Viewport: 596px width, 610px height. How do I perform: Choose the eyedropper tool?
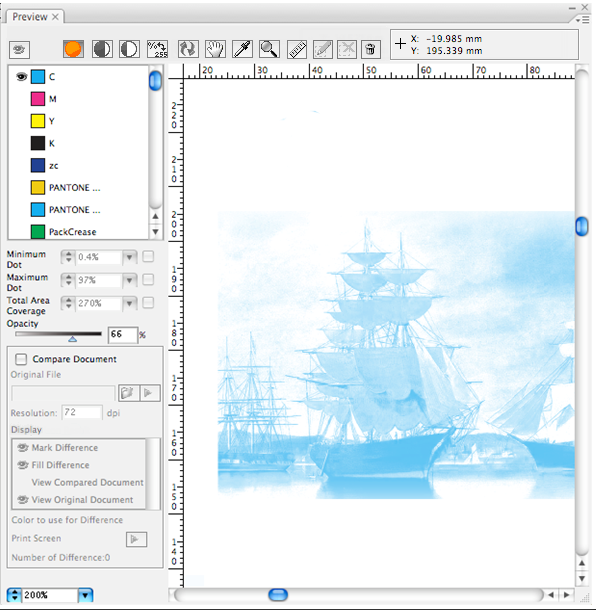(242, 49)
